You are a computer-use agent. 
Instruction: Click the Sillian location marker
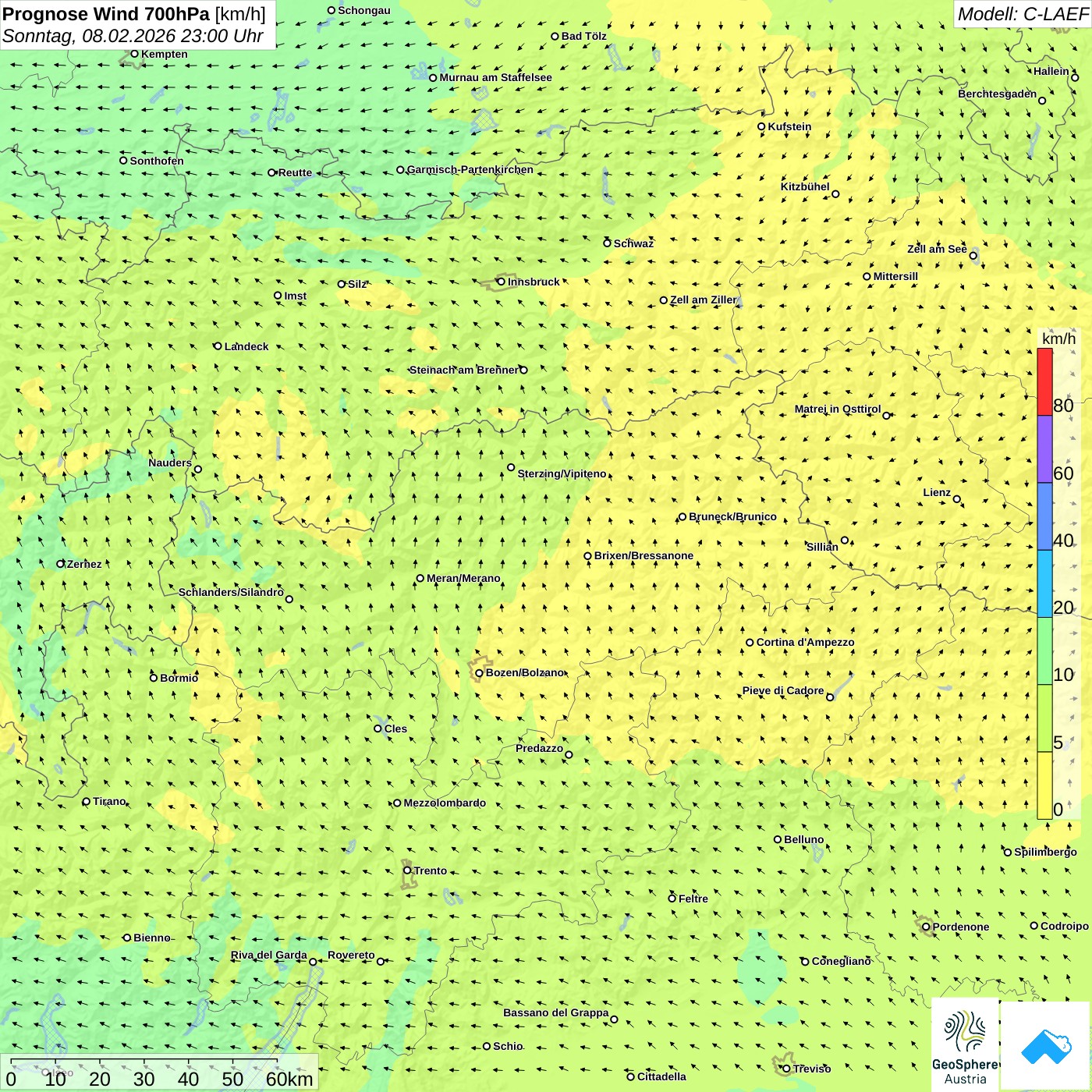[x=844, y=540]
